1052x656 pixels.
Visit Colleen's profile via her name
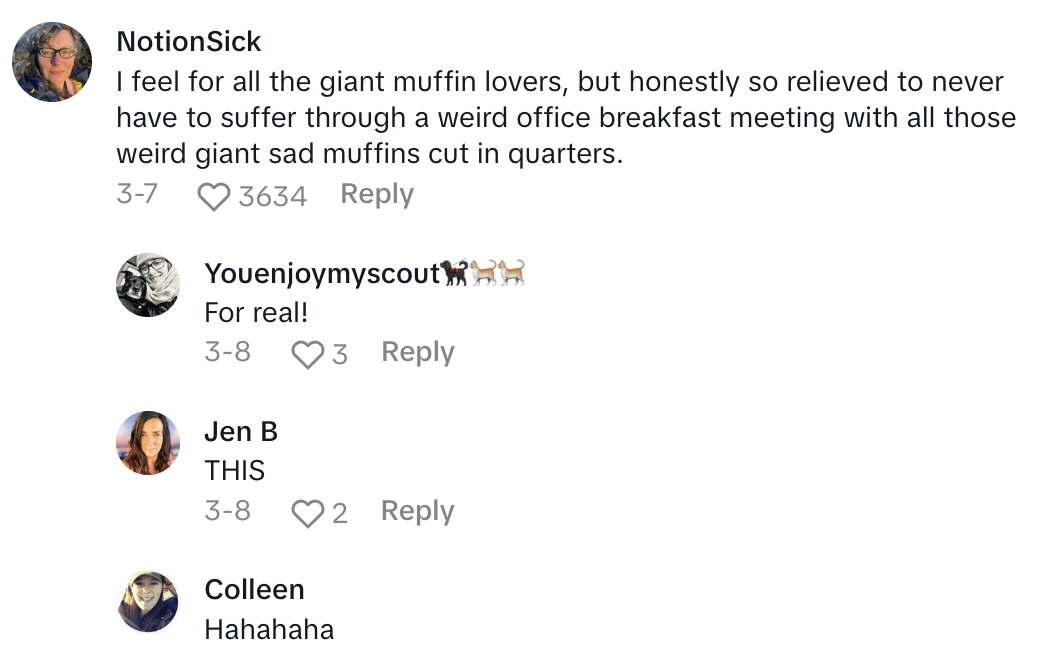[254, 590]
